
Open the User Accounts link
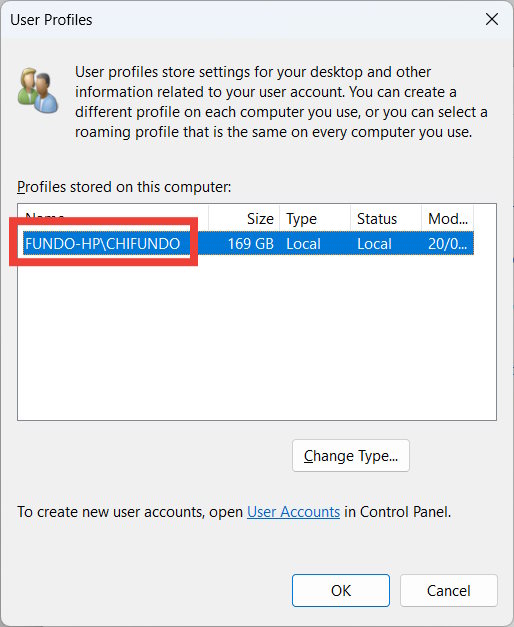click(x=293, y=512)
